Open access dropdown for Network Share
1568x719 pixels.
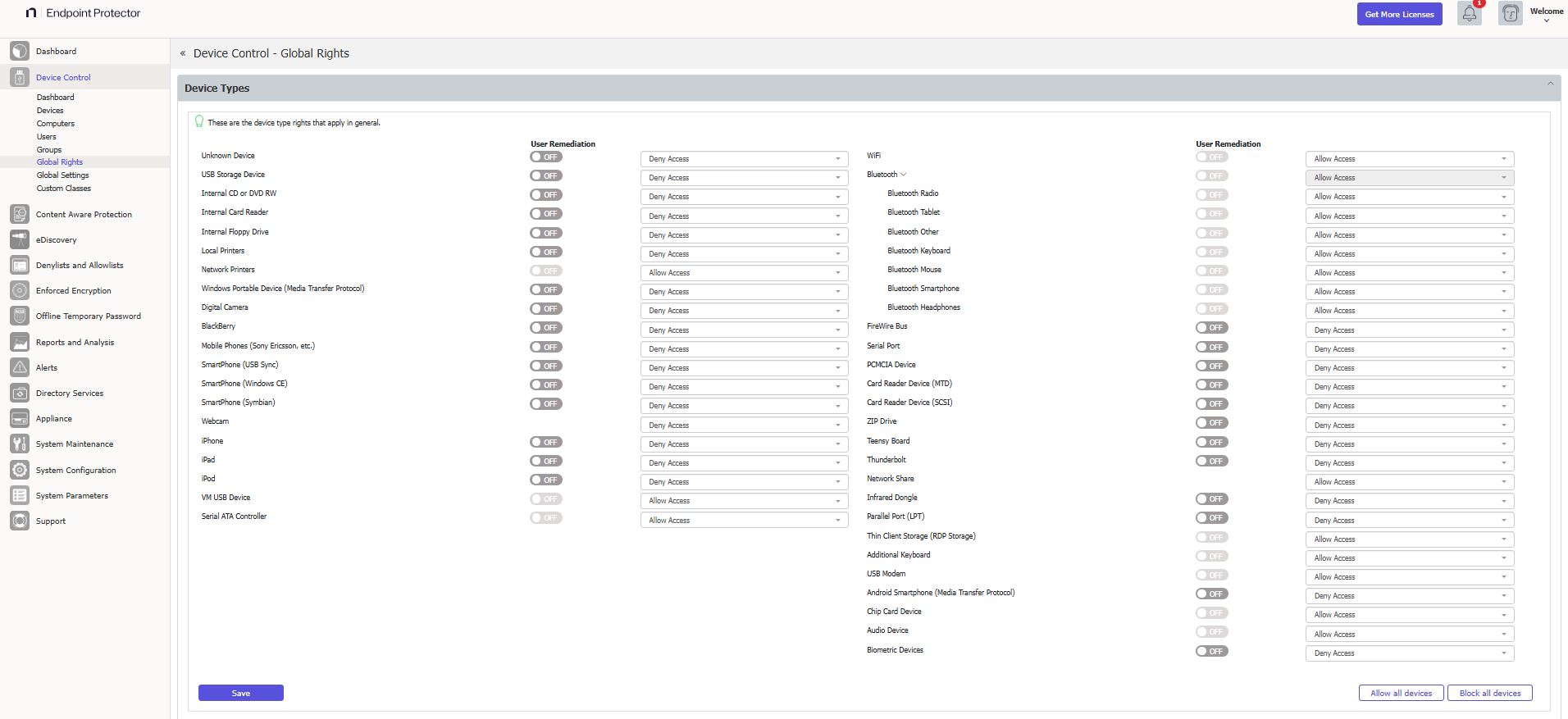tap(1409, 482)
